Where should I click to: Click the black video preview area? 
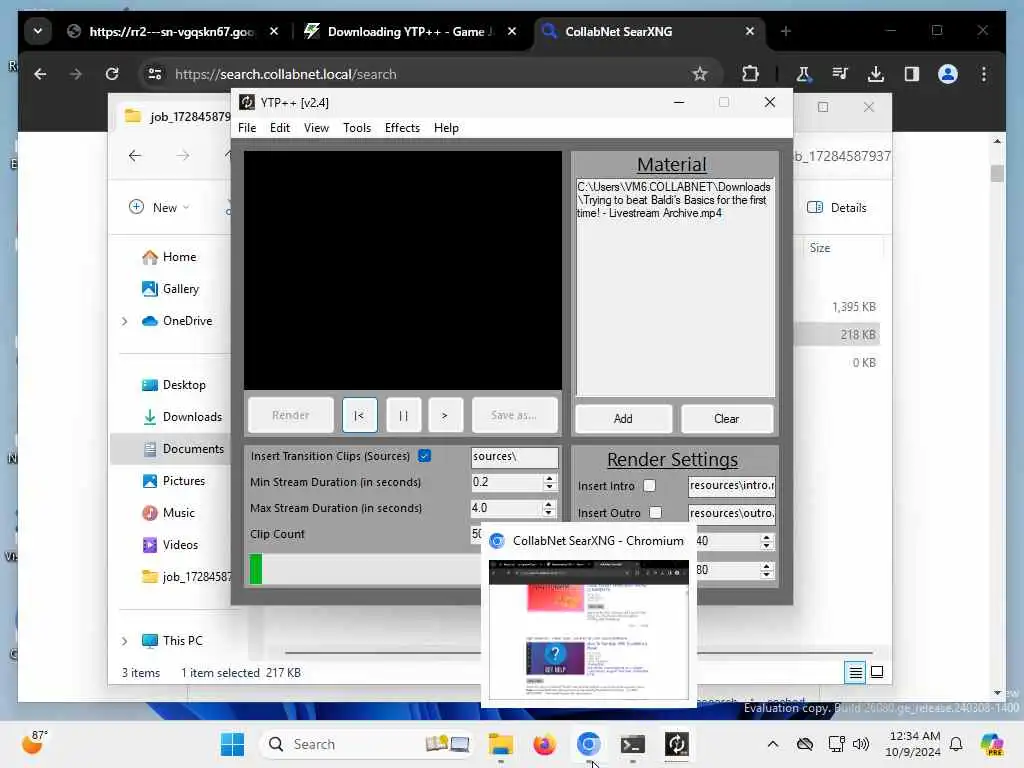pyautogui.click(x=403, y=270)
